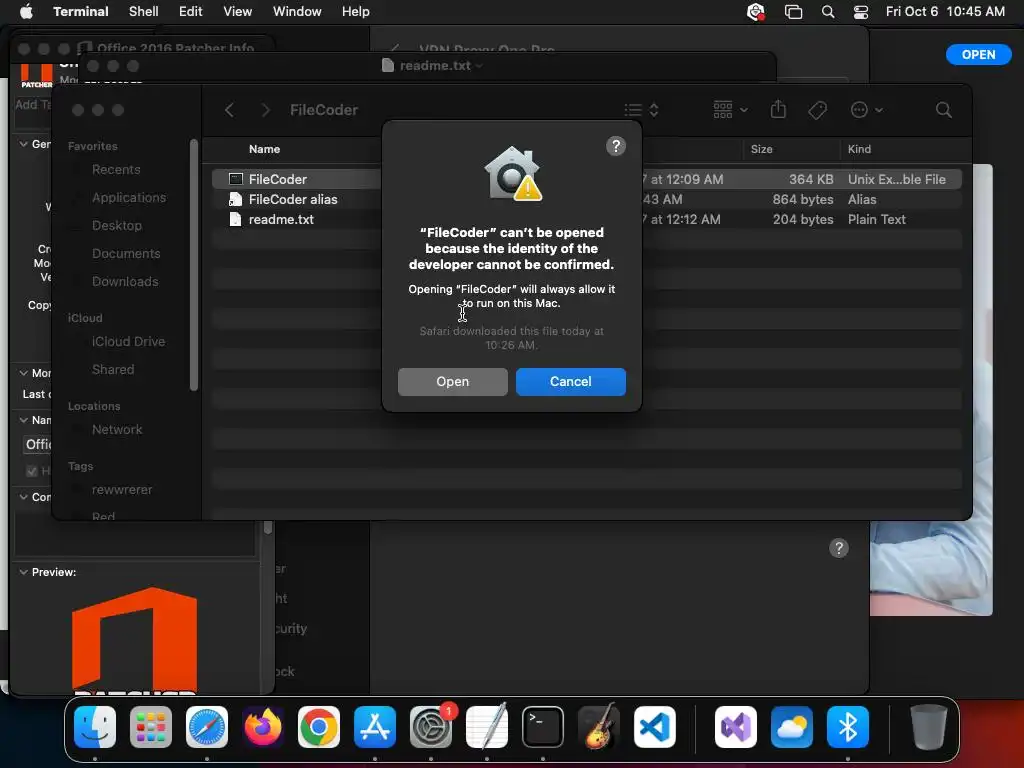Viewport: 1024px width, 768px height.
Task: Go forward in the FileCoder Finder window
Action: pyautogui.click(x=265, y=110)
